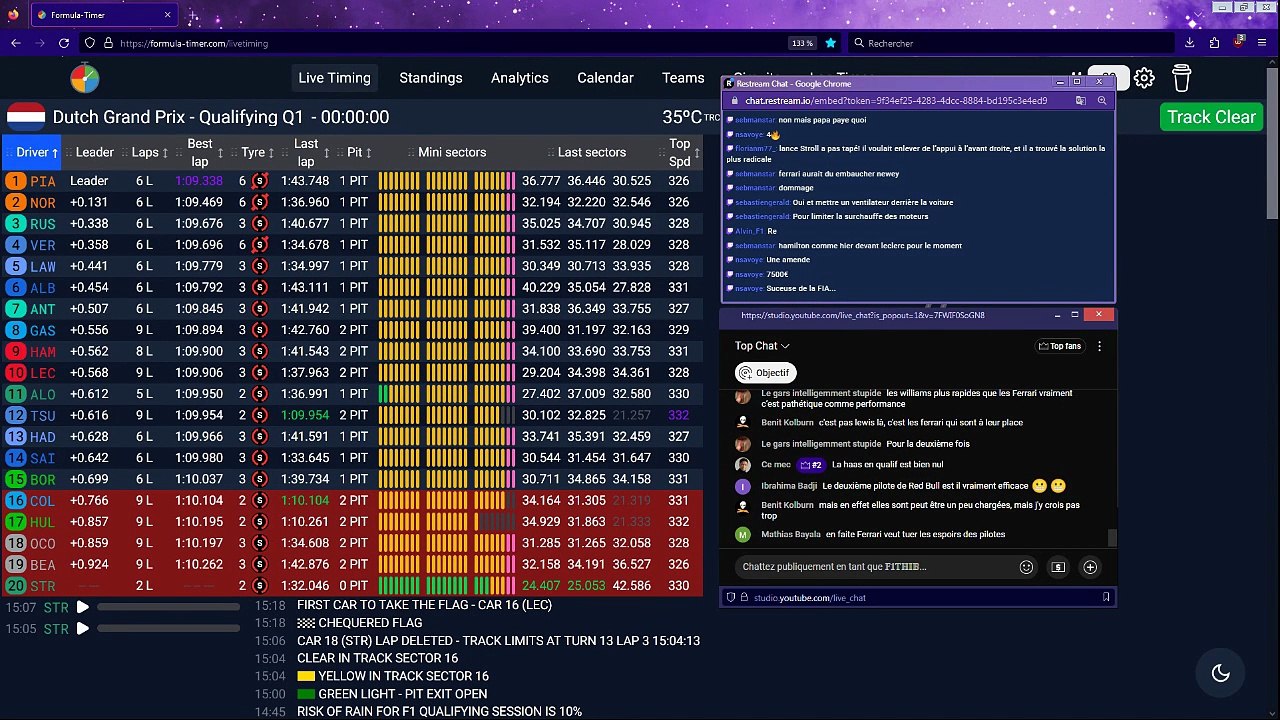Open emoji picker in YouTube chat
1280x720 pixels.
tap(1026, 567)
